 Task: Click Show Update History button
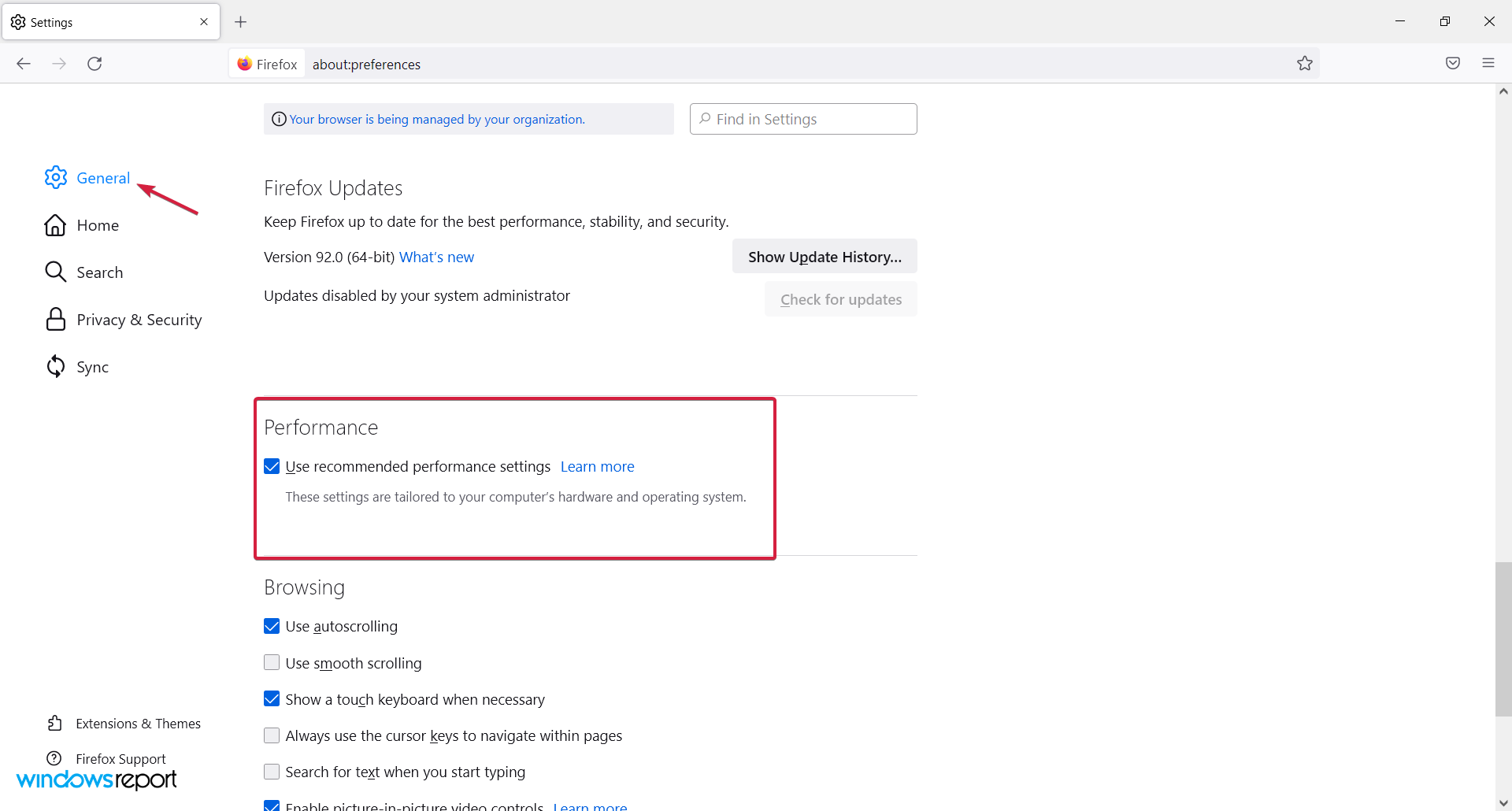click(825, 257)
